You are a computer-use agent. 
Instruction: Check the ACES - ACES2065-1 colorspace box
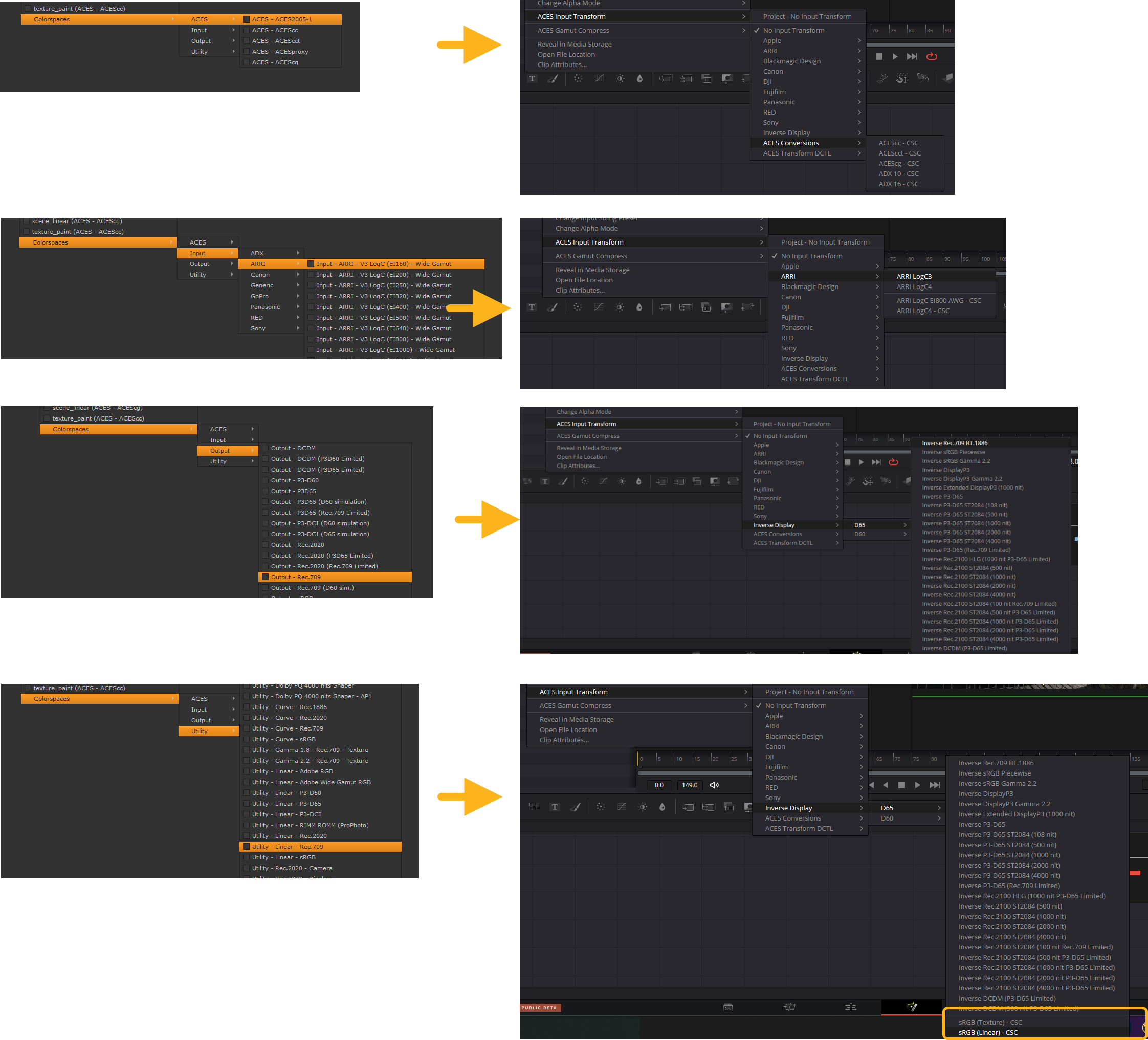point(247,19)
